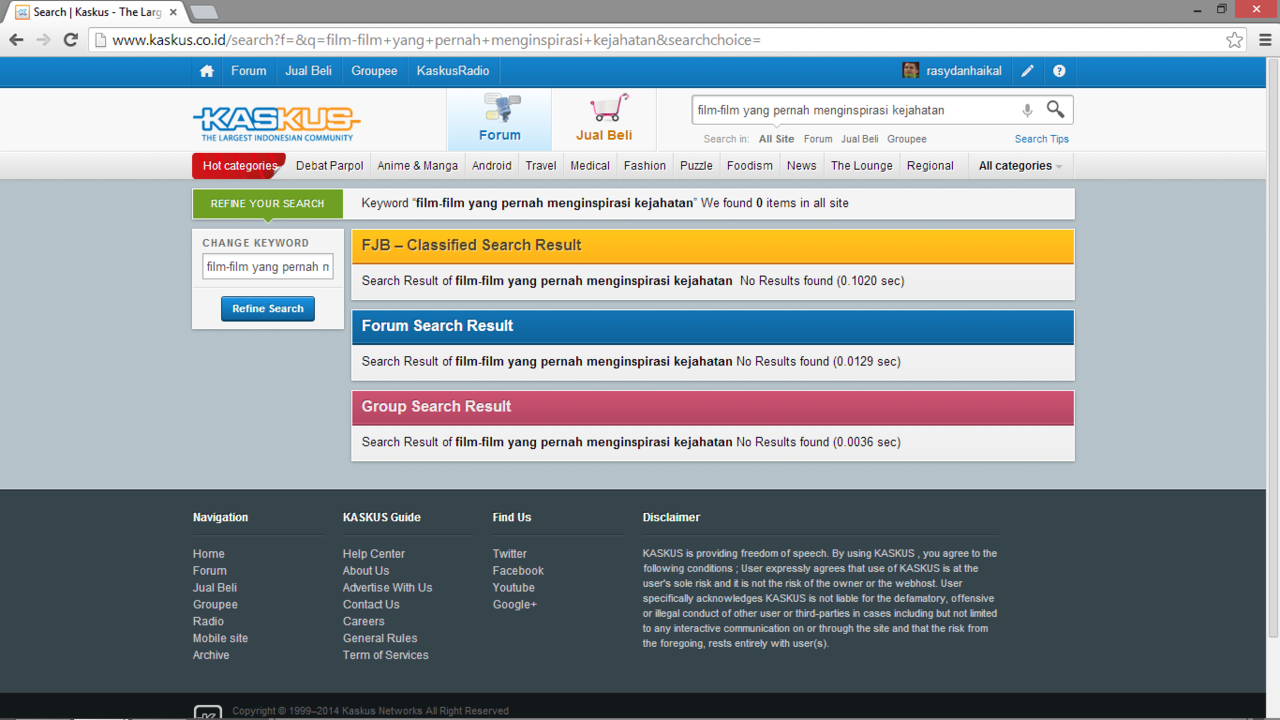
Task: Go to Kaskus home via house icon
Action: coord(207,71)
